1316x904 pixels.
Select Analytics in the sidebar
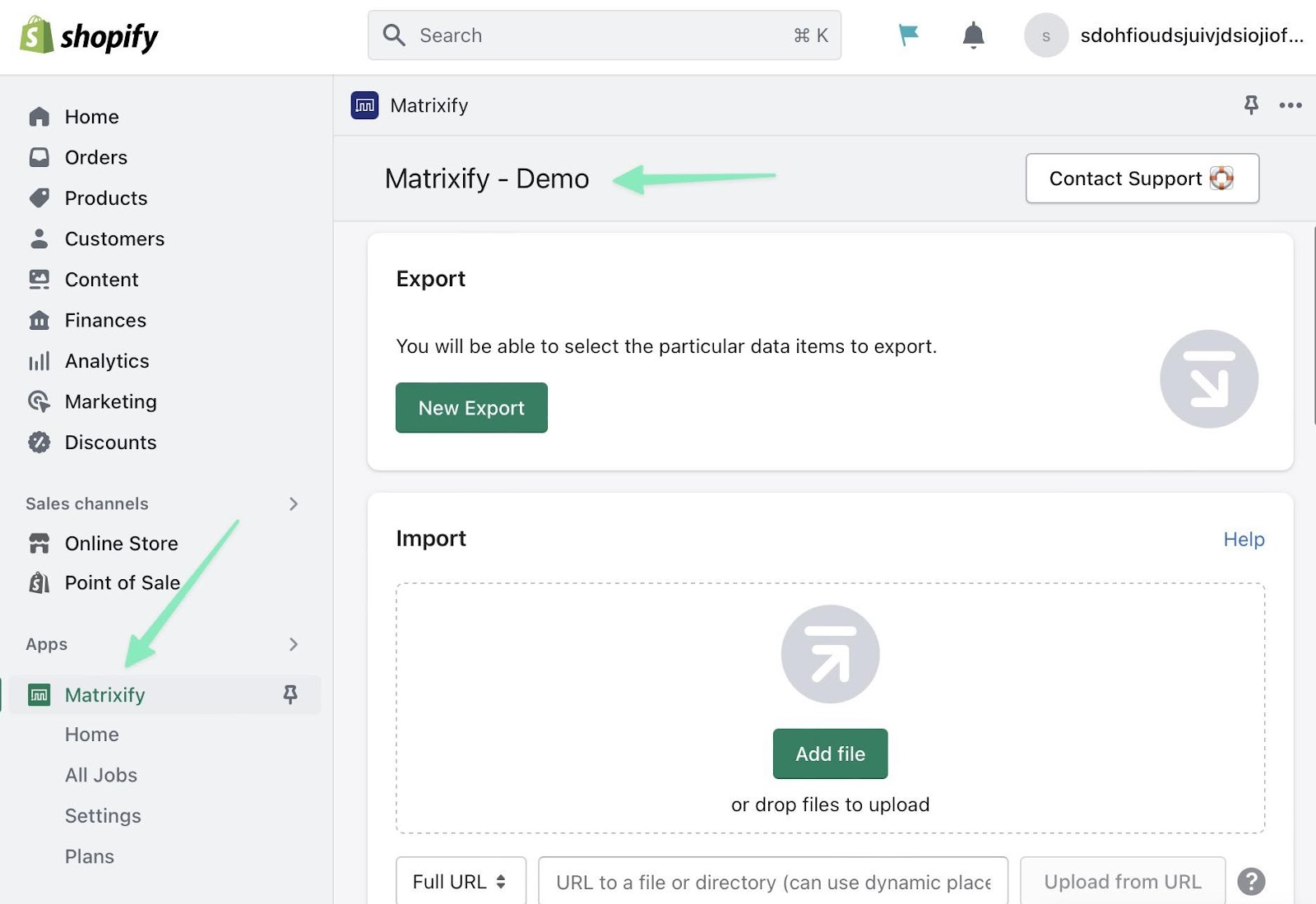click(x=106, y=360)
